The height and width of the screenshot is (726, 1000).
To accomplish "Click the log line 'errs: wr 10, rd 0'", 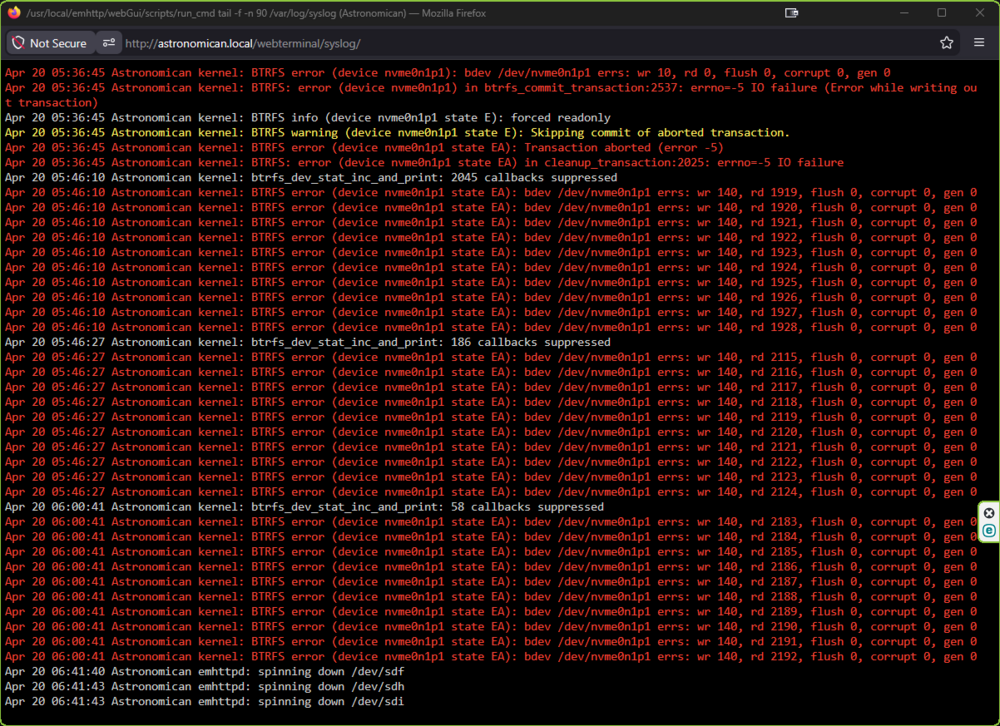I will [x=448, y=73].
